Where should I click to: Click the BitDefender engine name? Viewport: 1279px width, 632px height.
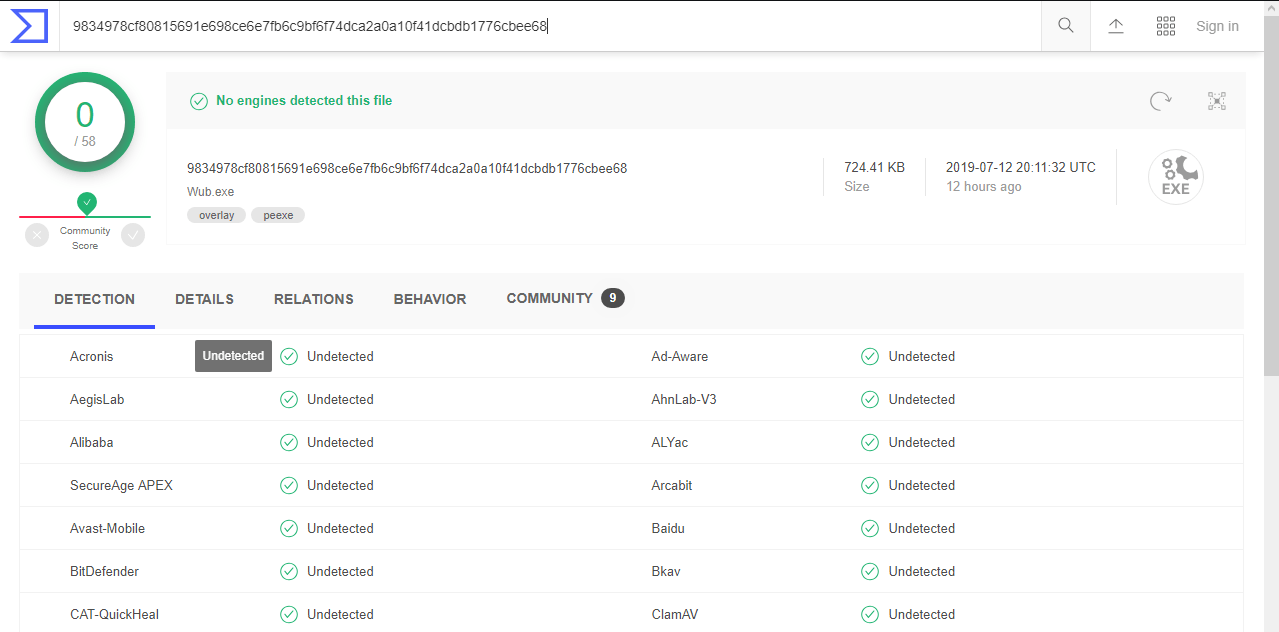(x=104, y=571)
